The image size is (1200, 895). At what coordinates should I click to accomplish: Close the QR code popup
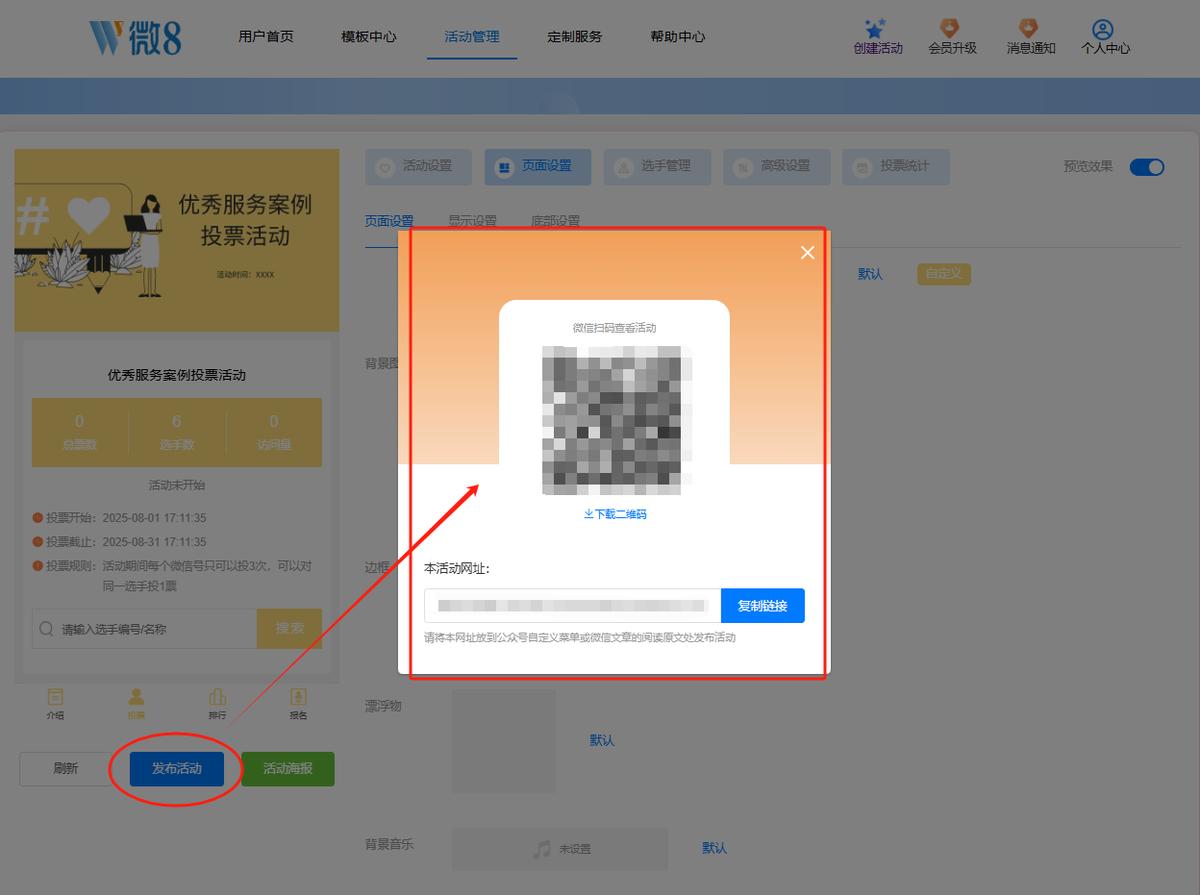[807, 253]
